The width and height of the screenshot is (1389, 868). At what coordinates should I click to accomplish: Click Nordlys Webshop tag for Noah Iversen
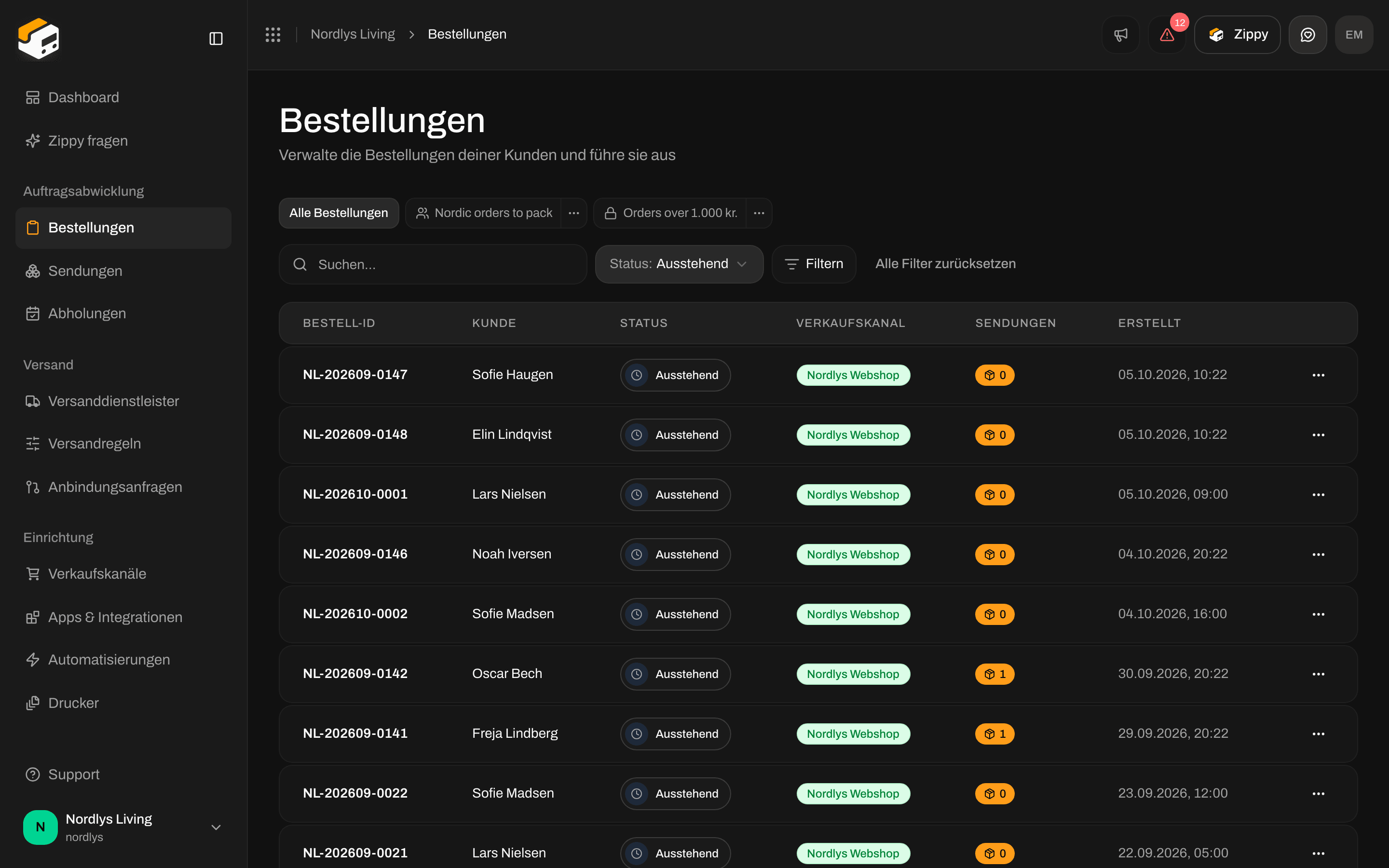coord(853,555)
